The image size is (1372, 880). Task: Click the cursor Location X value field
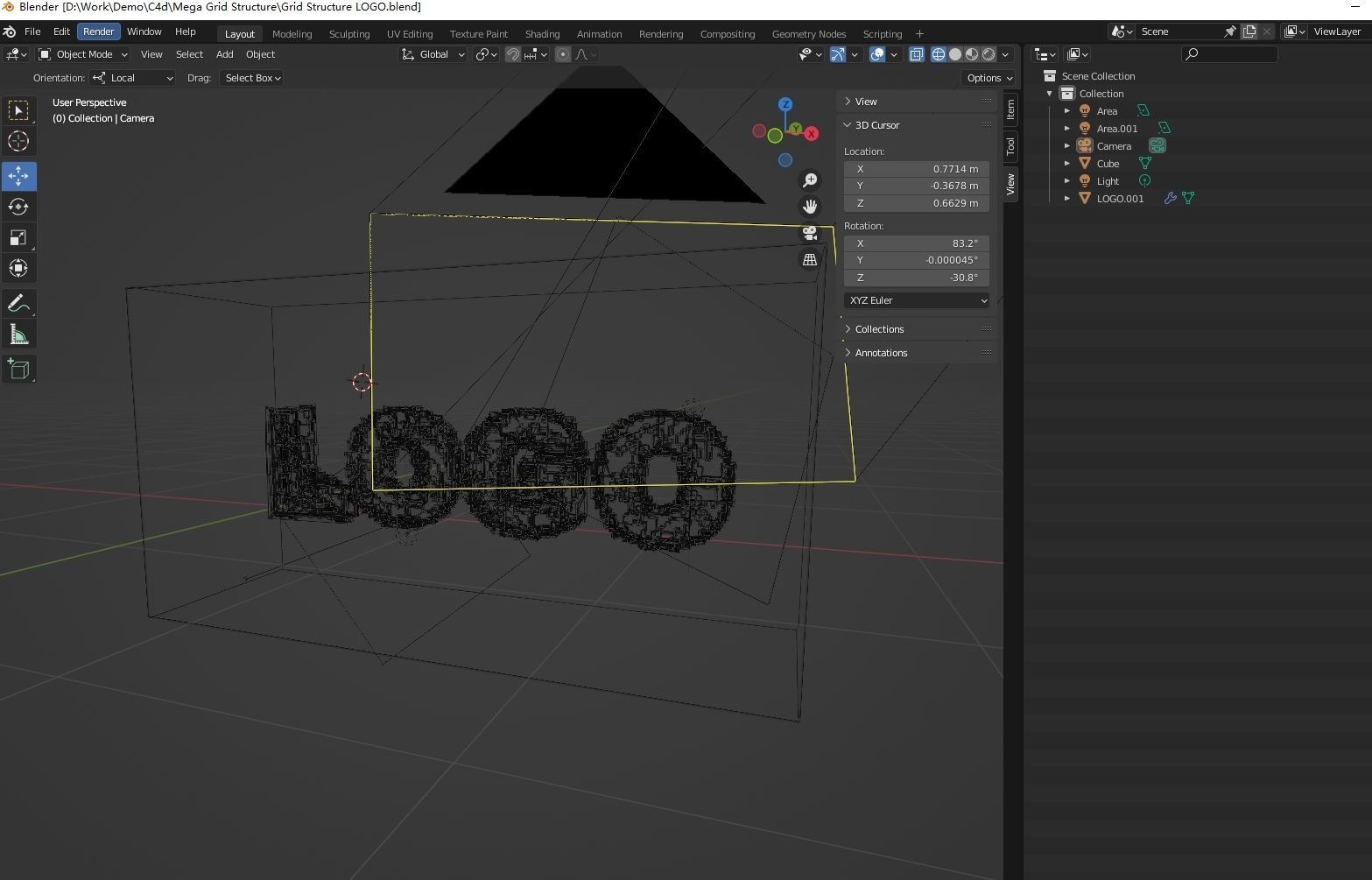[x=917, y=169]
